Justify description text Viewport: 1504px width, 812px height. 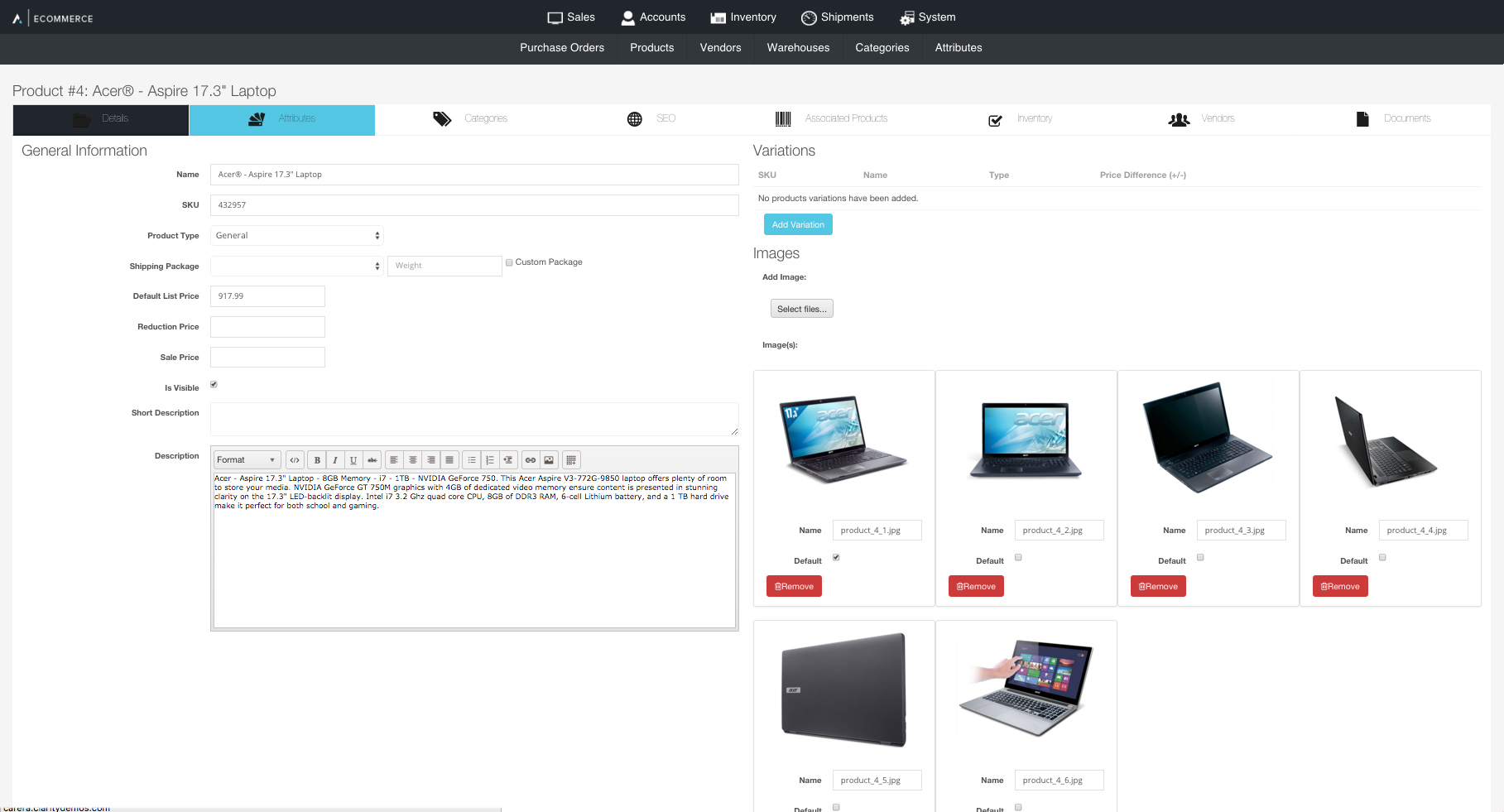pos(449,460)
